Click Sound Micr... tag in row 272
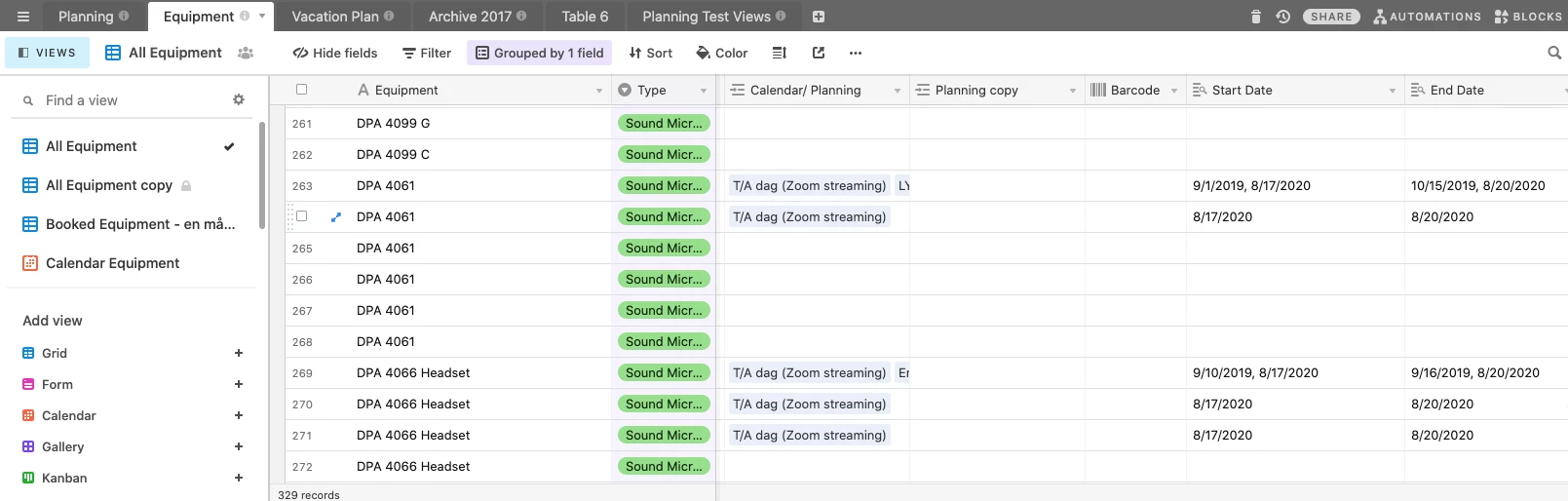1568x501 pixels. click(x=664, y=467)
